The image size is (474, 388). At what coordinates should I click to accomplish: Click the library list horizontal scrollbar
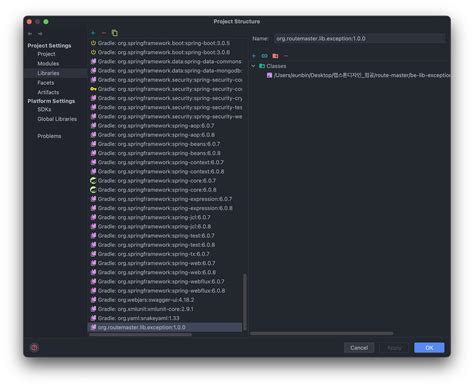pyautogui.click(x=140, y=334)
